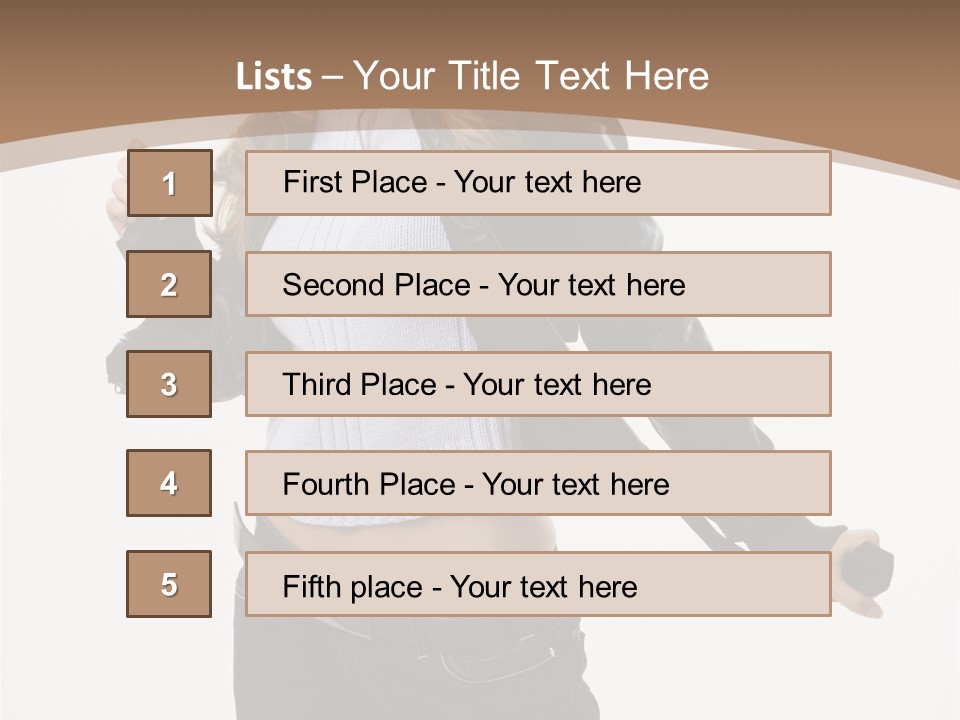Click the word "Fifth" in the list
The height and width of the screenshot is (720, 960).
pyautogui.click(x=313, y=586)
